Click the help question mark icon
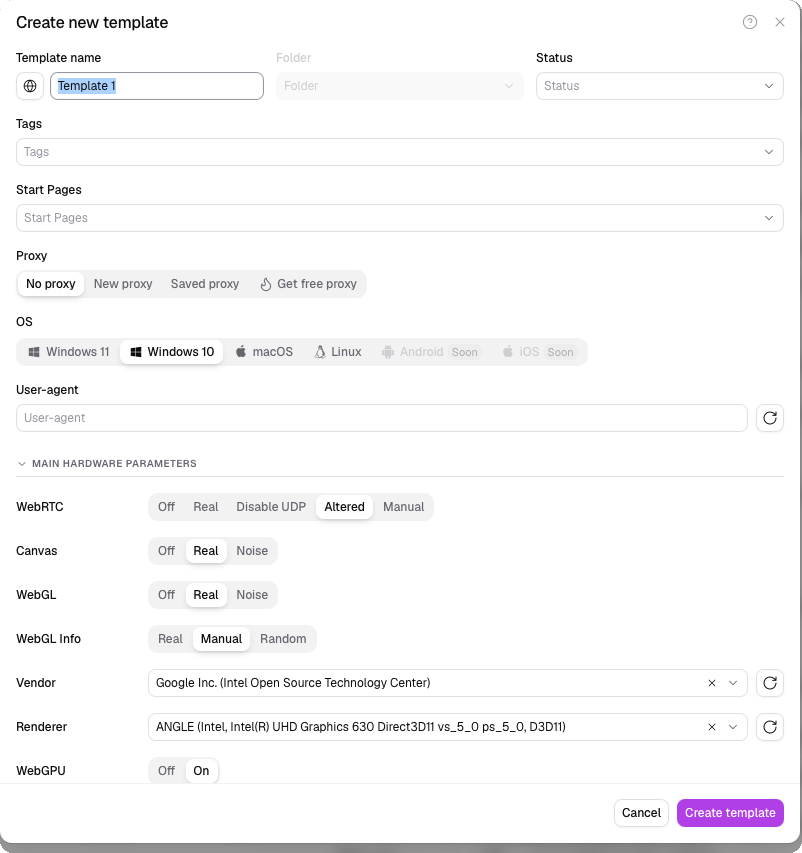 pyautogui.click(x=750, y=22)
